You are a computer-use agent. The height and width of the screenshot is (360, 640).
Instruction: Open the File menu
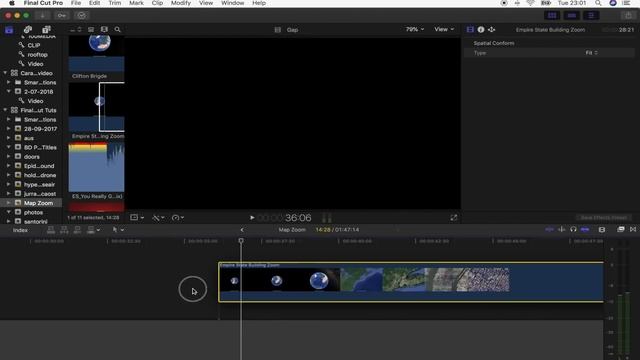[x=76, y=3]
